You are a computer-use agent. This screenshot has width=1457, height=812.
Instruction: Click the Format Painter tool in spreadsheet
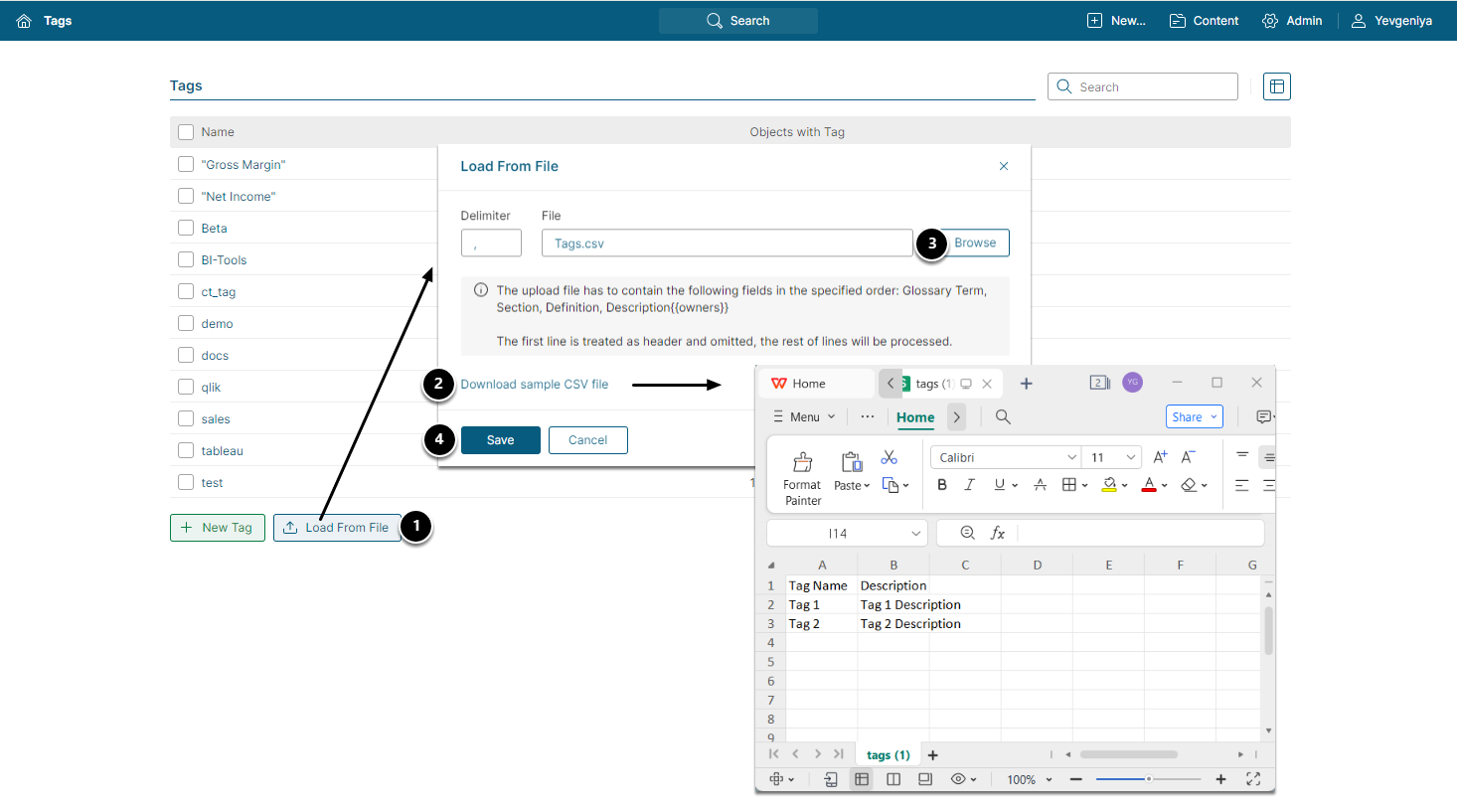tap(802, 478)
